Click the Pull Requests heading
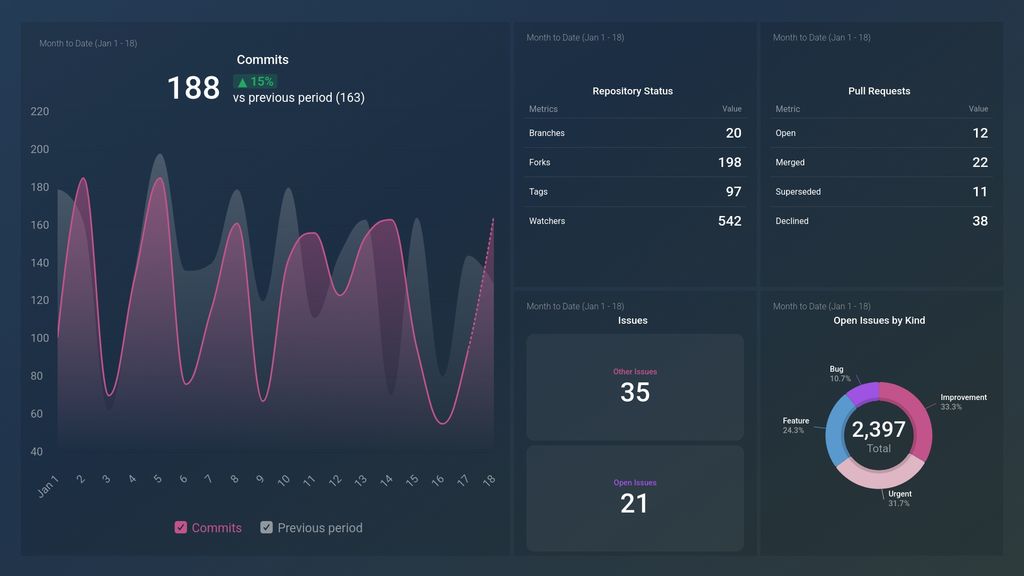The height and width of the screenshot is (576, 1024). (879, 91)
